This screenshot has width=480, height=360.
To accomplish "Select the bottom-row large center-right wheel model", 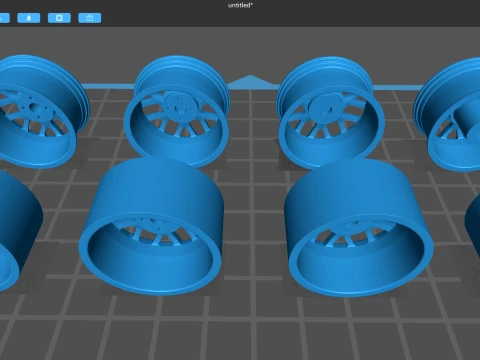I will (x=358, y=228).
